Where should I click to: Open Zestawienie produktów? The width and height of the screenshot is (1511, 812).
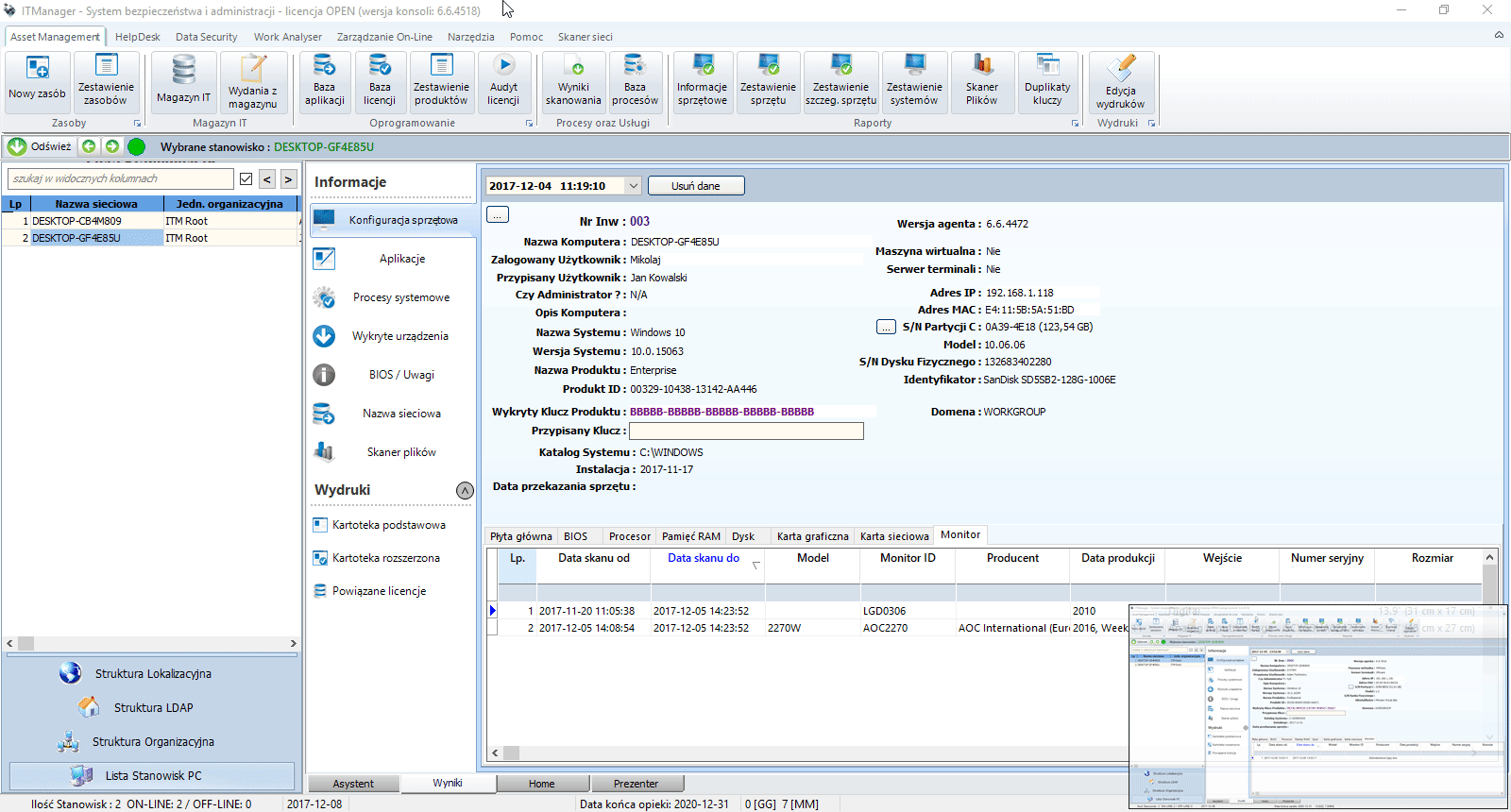coord(441,82)
